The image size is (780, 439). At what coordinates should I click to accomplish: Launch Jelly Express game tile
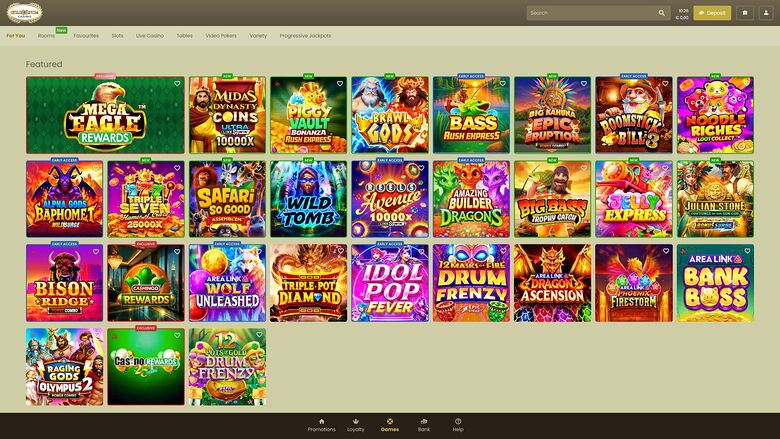[634, 199]
